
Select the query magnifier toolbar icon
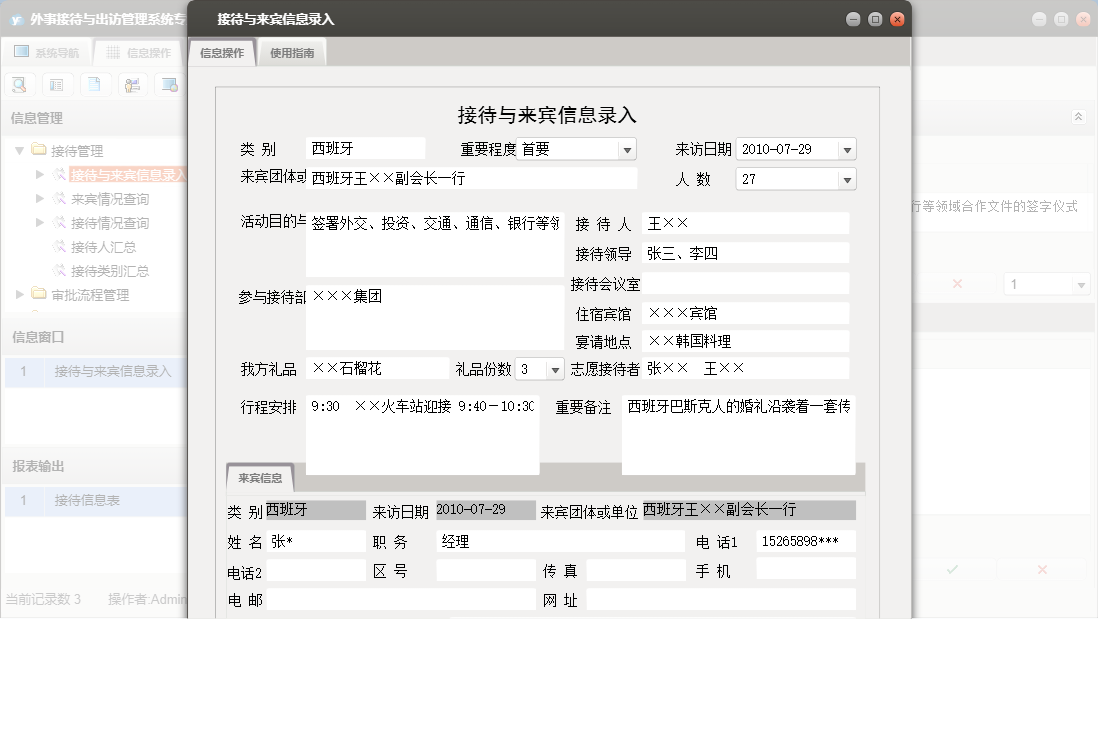20,84
